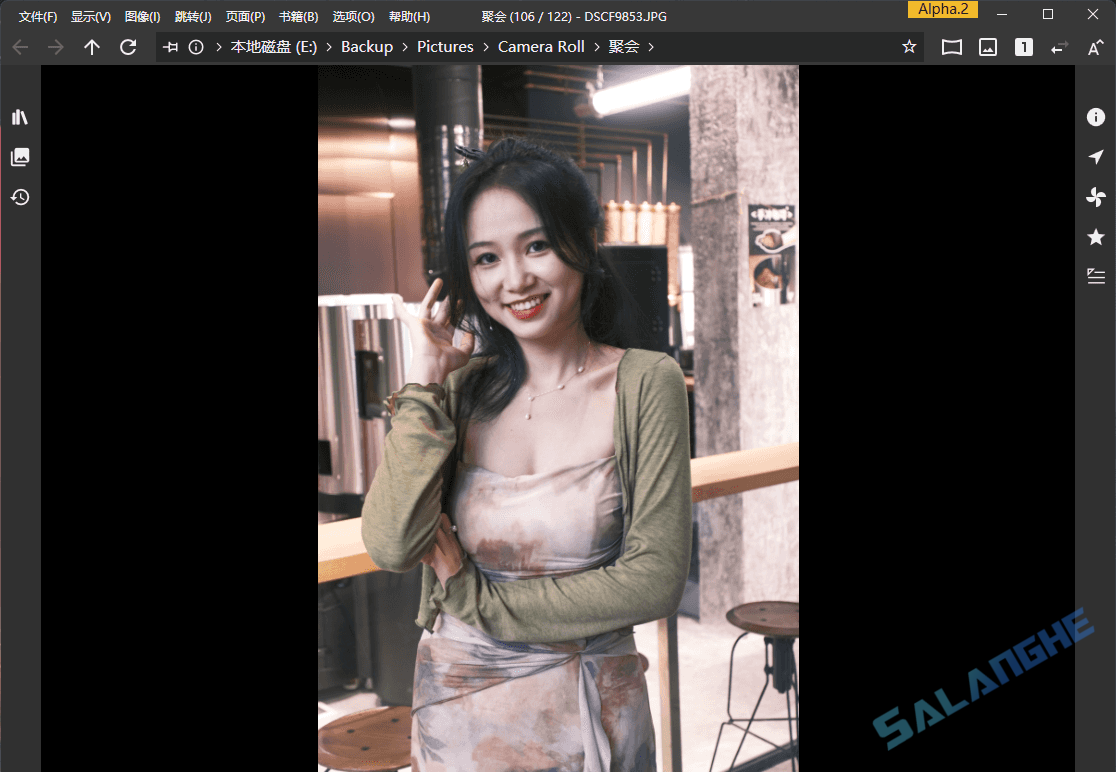
Task: Open the History panel
Action: click(x=19, y=197)
